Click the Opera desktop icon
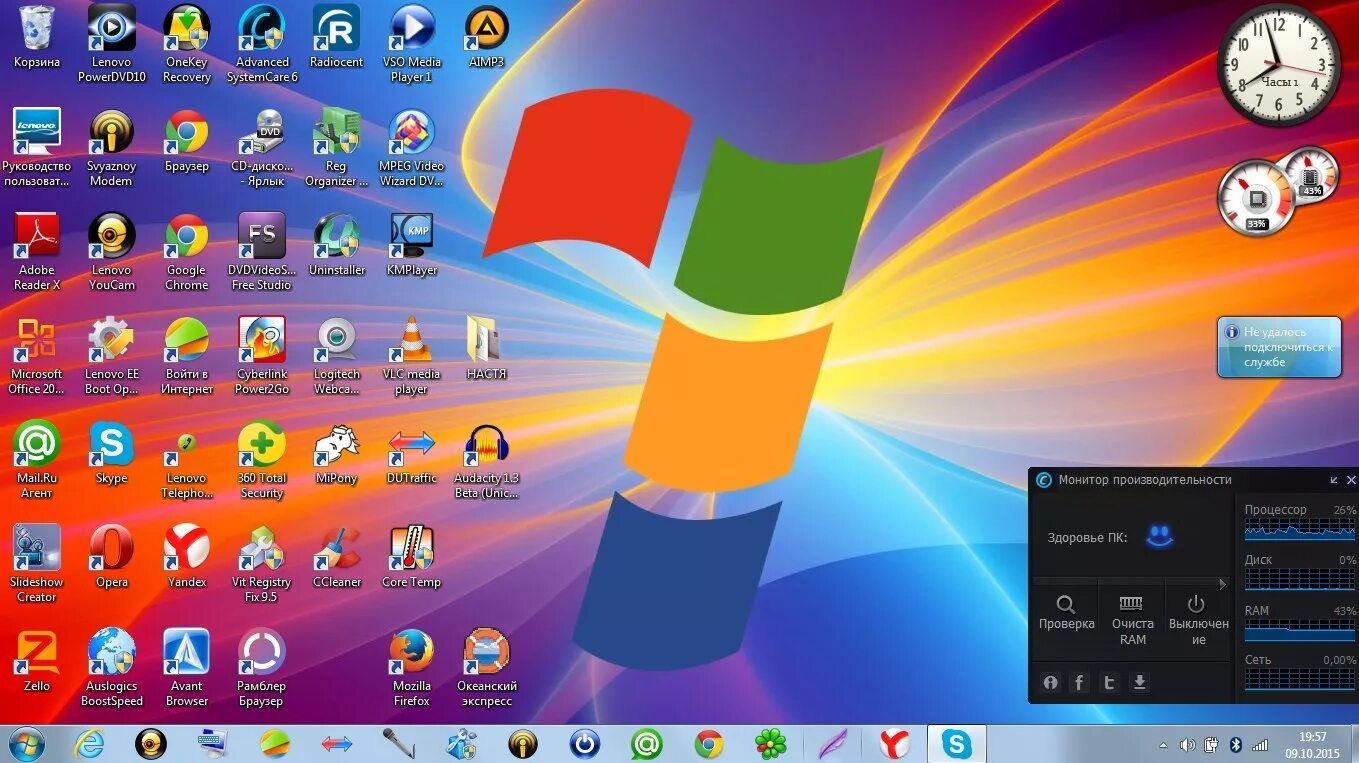Image resolution: width=1359 pixels, height=763 pixels. (x=112, y=557)
